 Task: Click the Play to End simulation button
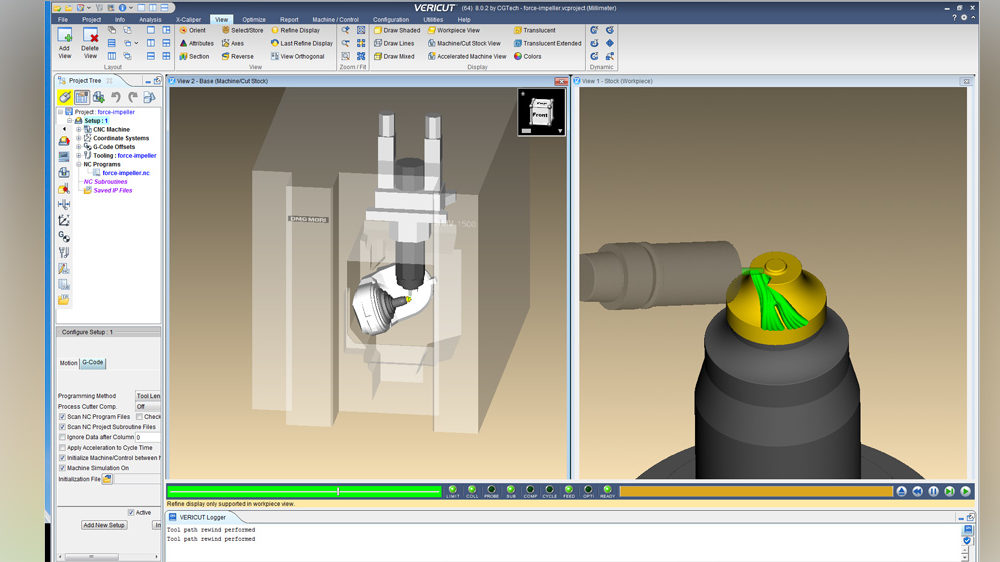pos(966,491)
